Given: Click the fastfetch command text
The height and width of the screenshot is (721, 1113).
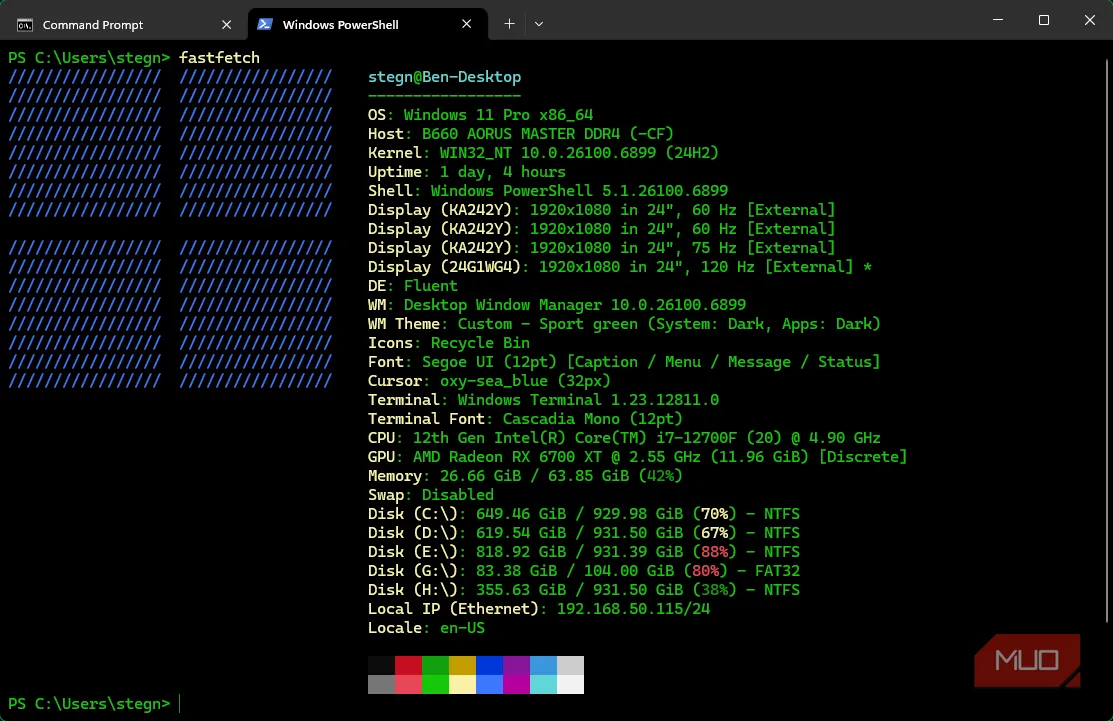Looking at the screenshot, I should click(x=219, y=57).
